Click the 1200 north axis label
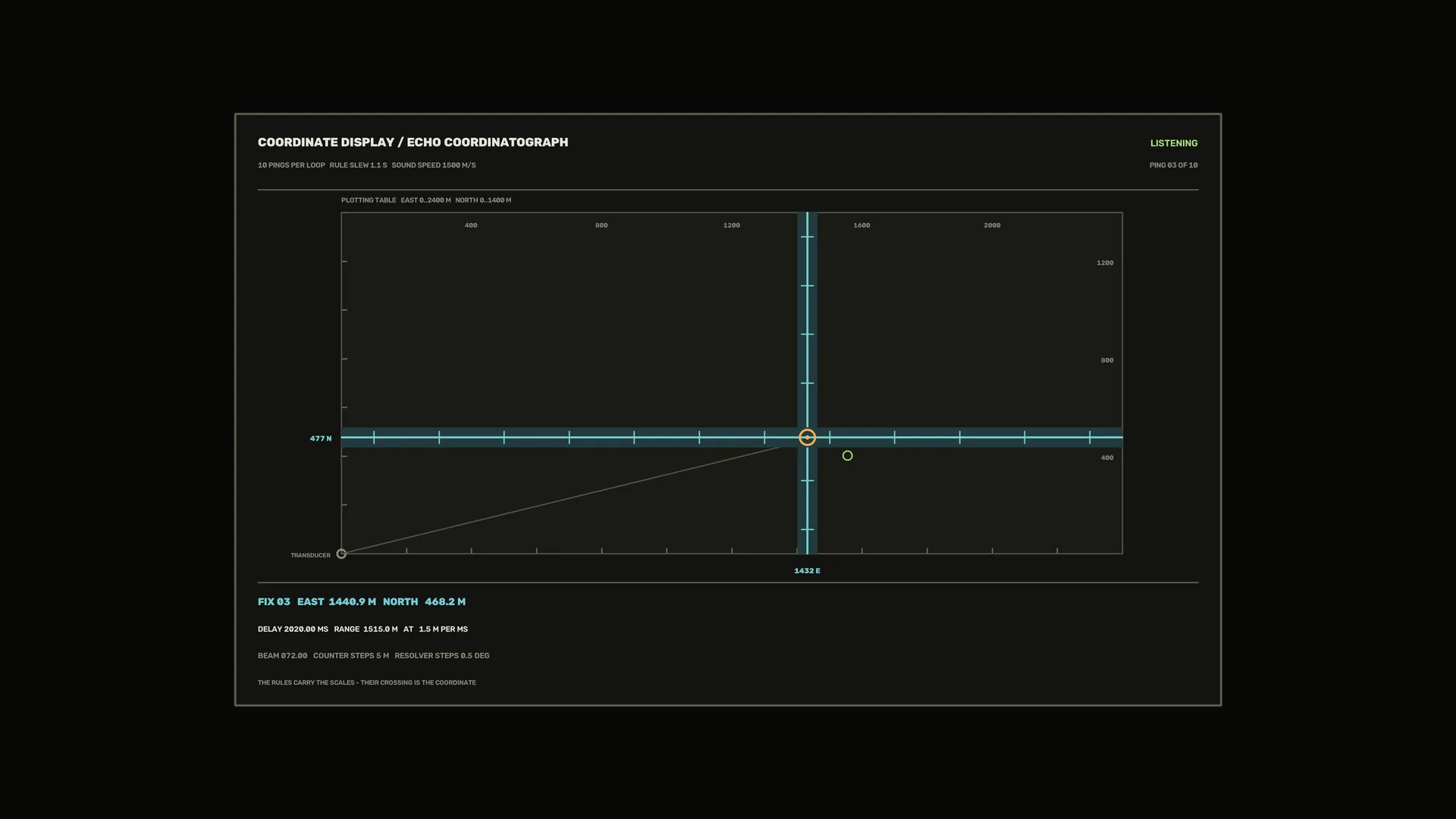This screenshot has height=819, width=1456. (1105, 263)
